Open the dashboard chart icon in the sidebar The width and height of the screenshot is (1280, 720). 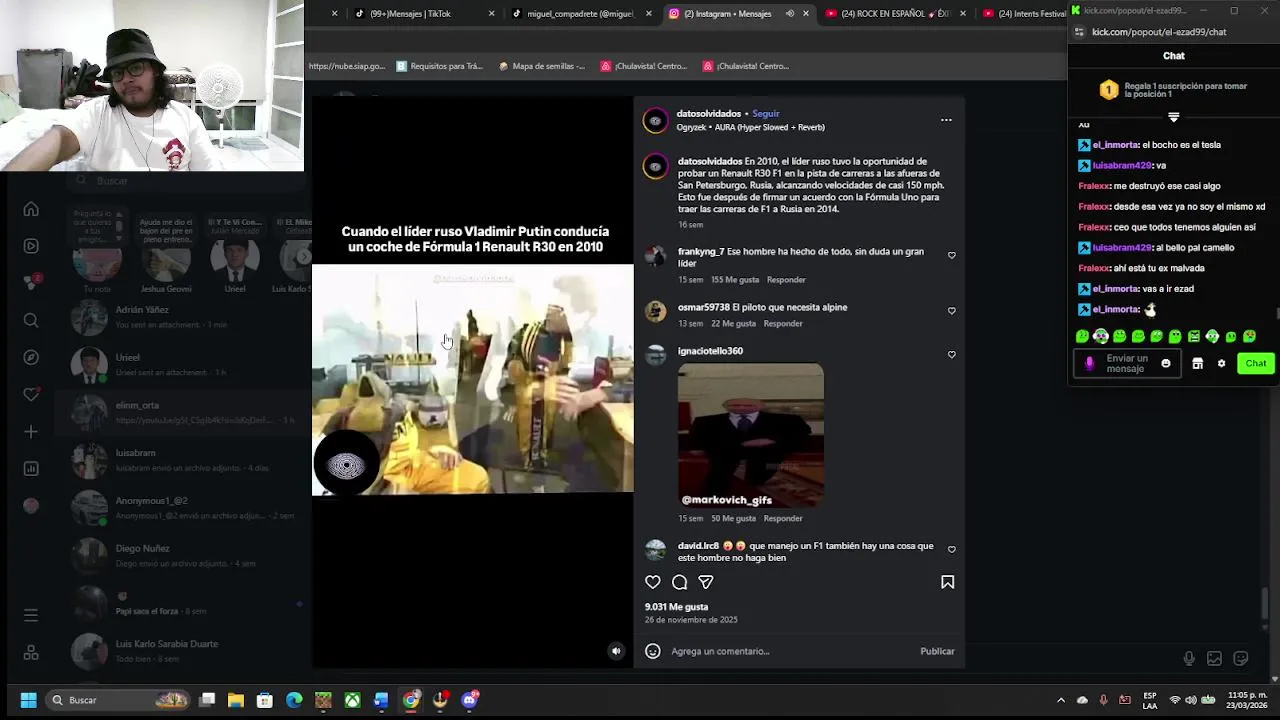point(31,468)
